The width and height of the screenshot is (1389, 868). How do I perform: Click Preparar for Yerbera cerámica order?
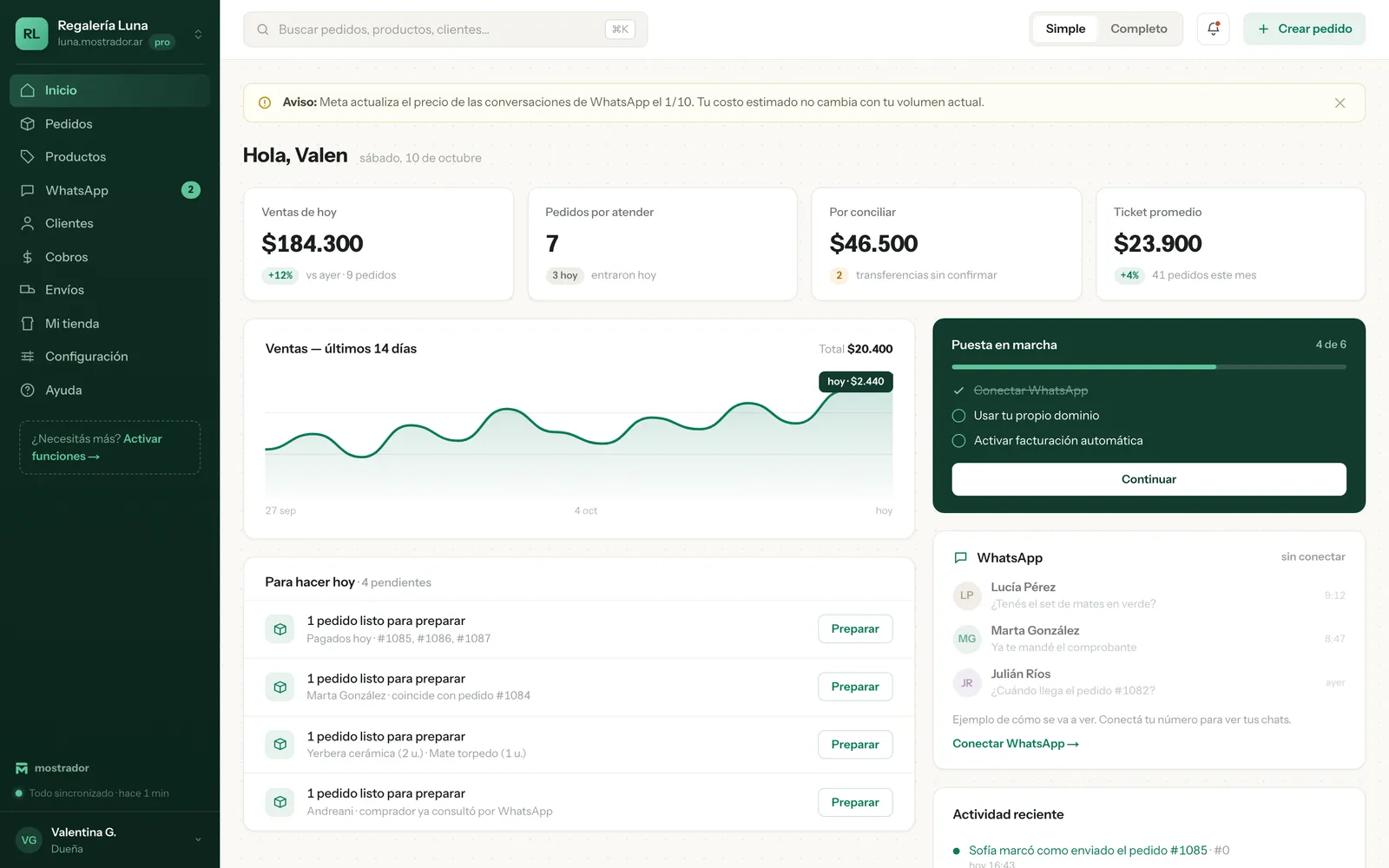point(855,745)
